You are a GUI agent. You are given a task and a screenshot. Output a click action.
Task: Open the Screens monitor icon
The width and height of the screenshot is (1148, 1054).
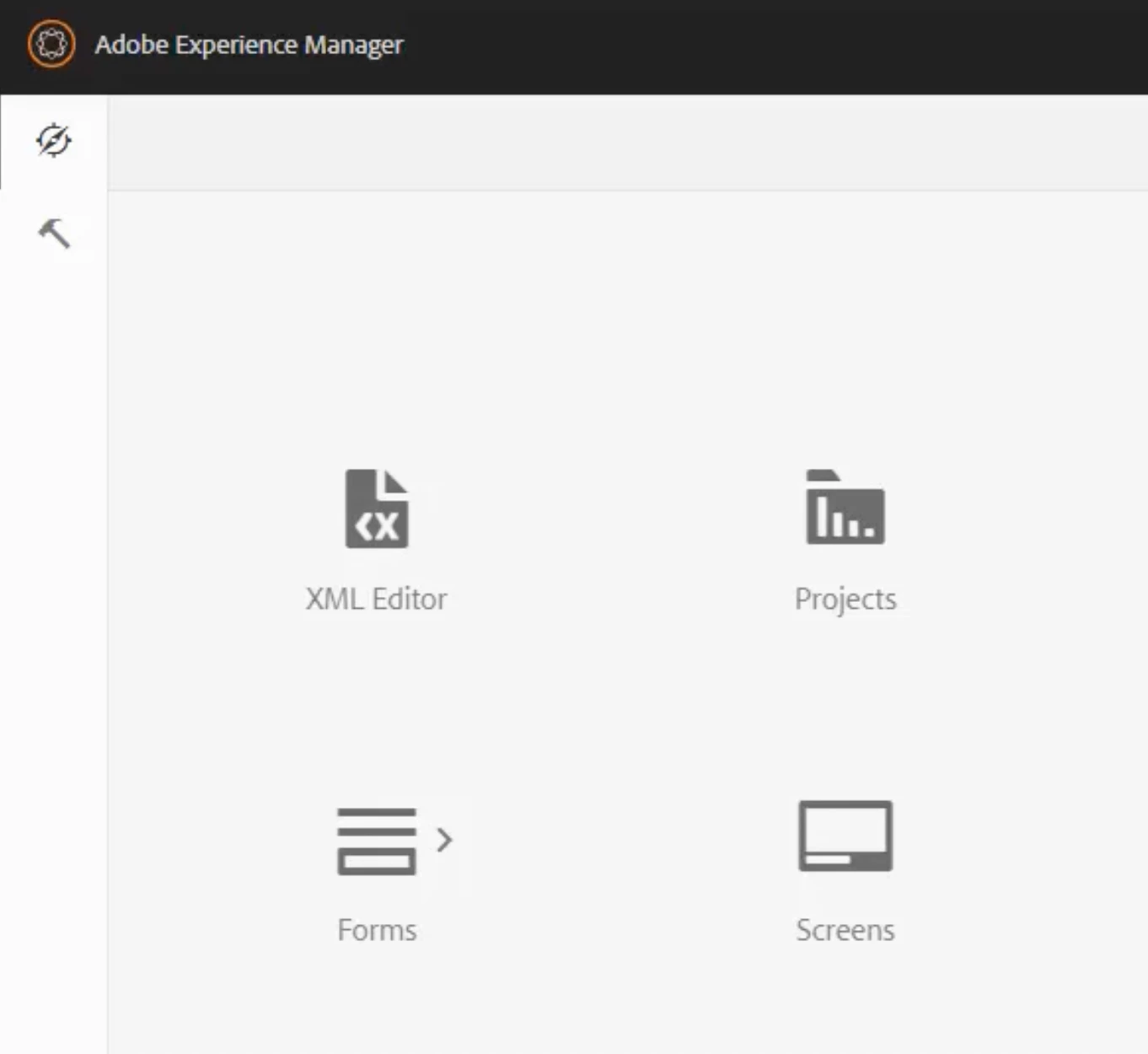[x=845, y=836]
